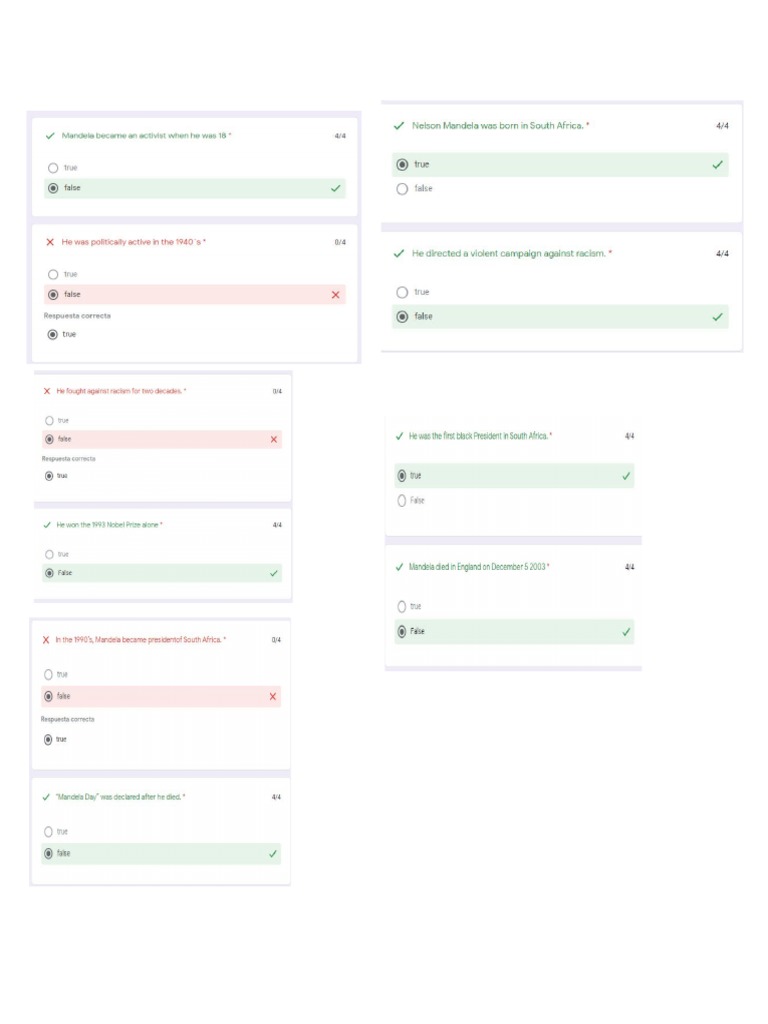Screen dimensions: 768x1024
Task: Select 'False' for 'first black President in South Africa'
Action: coord(402,501)
